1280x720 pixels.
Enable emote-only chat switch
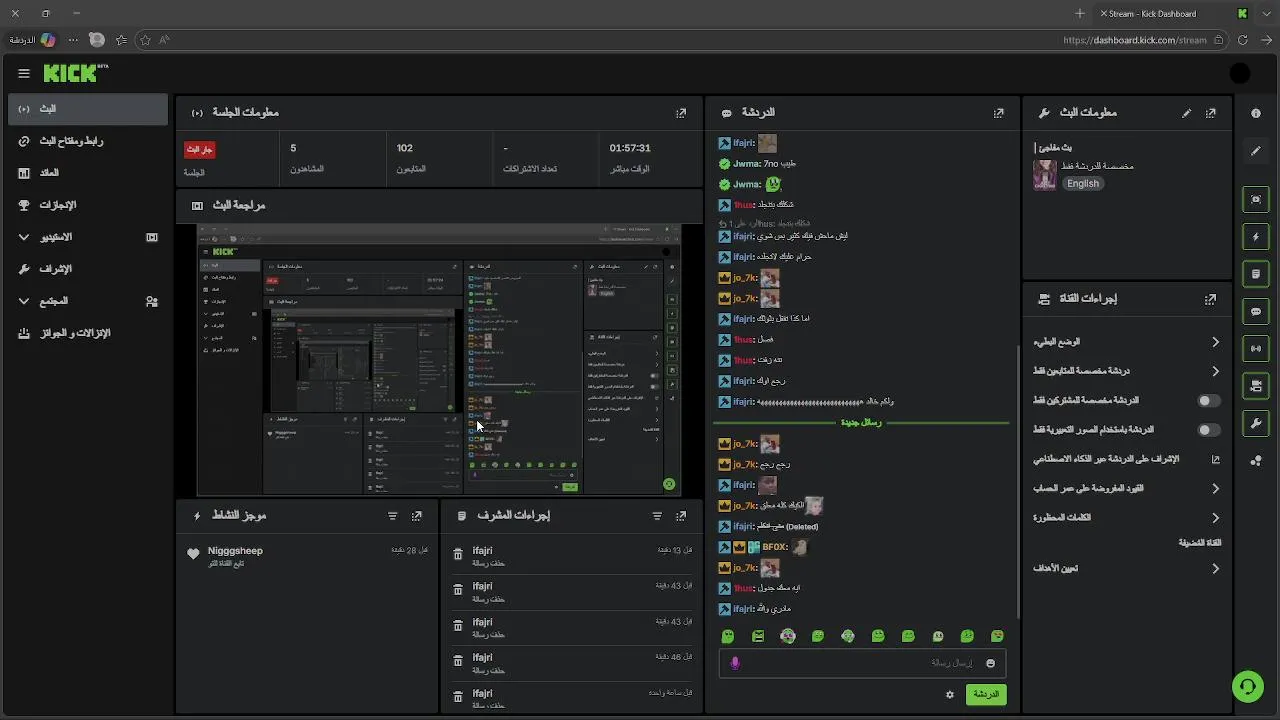[1209, 430]
